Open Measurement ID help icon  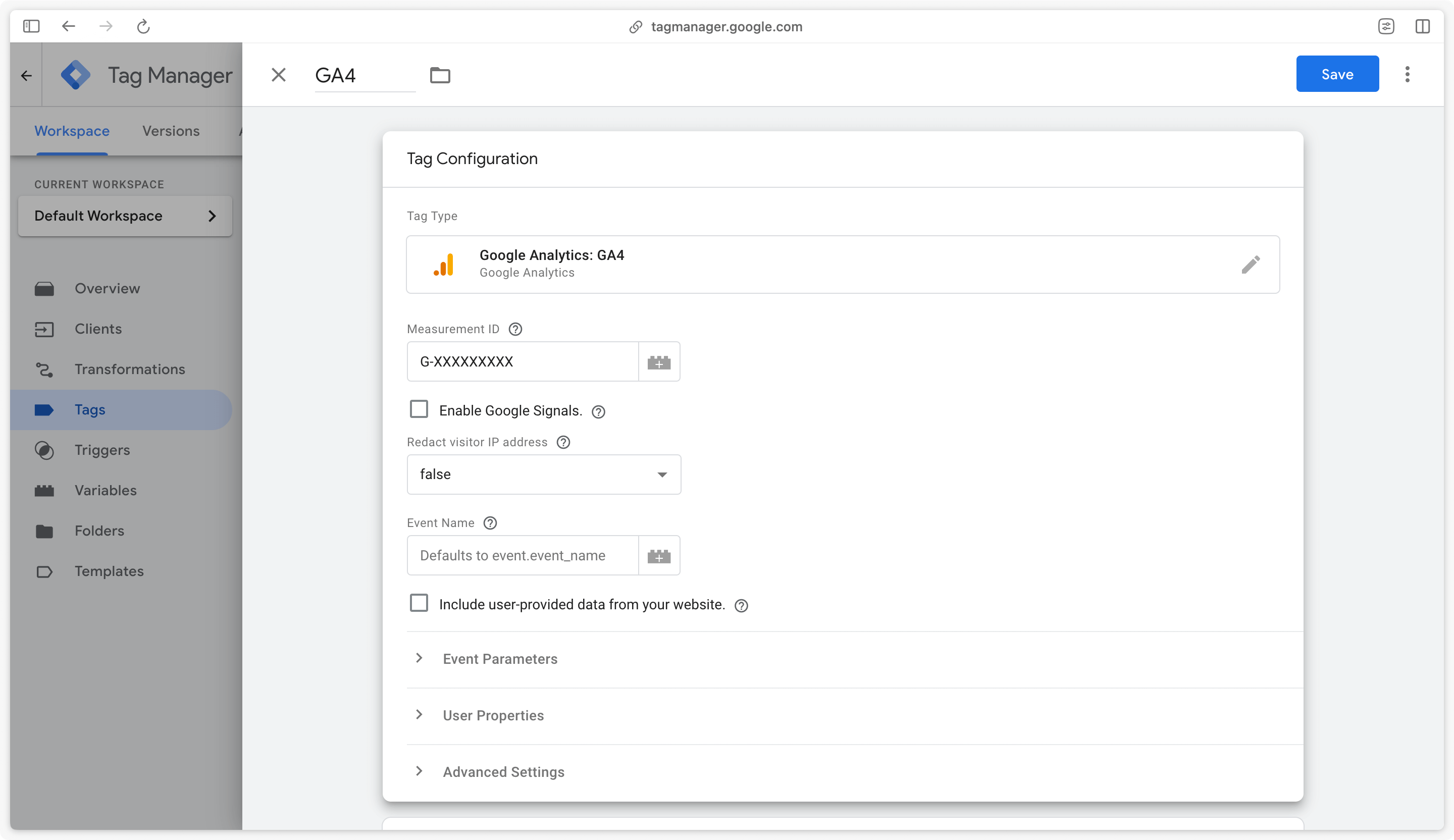[x=515, y=329]
